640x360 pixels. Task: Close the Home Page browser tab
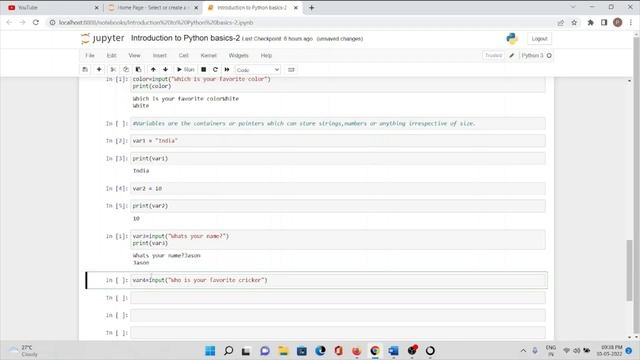tap(196, 8)
